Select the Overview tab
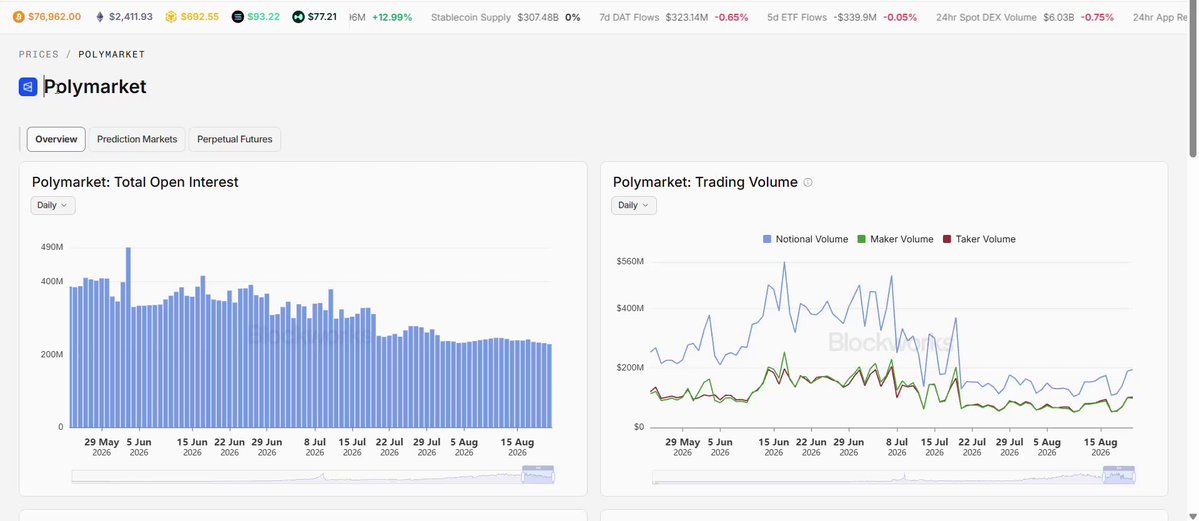The height and width of the screenshot is (521, 1199). 56,139
